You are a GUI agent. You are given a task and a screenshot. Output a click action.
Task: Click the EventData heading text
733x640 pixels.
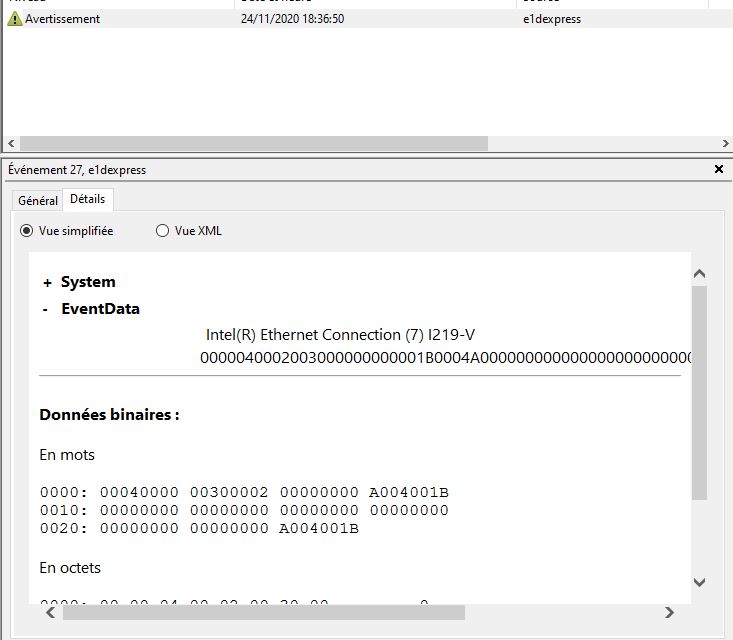[x=101, y=309]
